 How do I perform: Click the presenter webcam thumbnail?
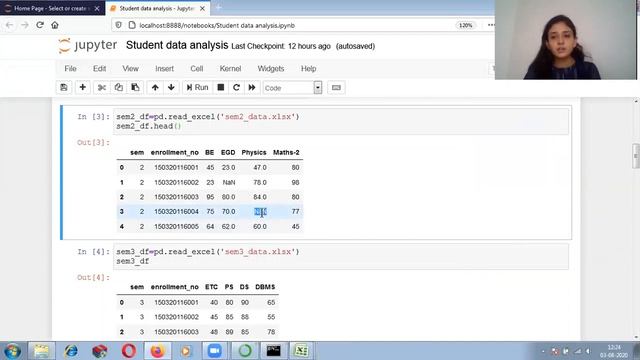point(566,40)
